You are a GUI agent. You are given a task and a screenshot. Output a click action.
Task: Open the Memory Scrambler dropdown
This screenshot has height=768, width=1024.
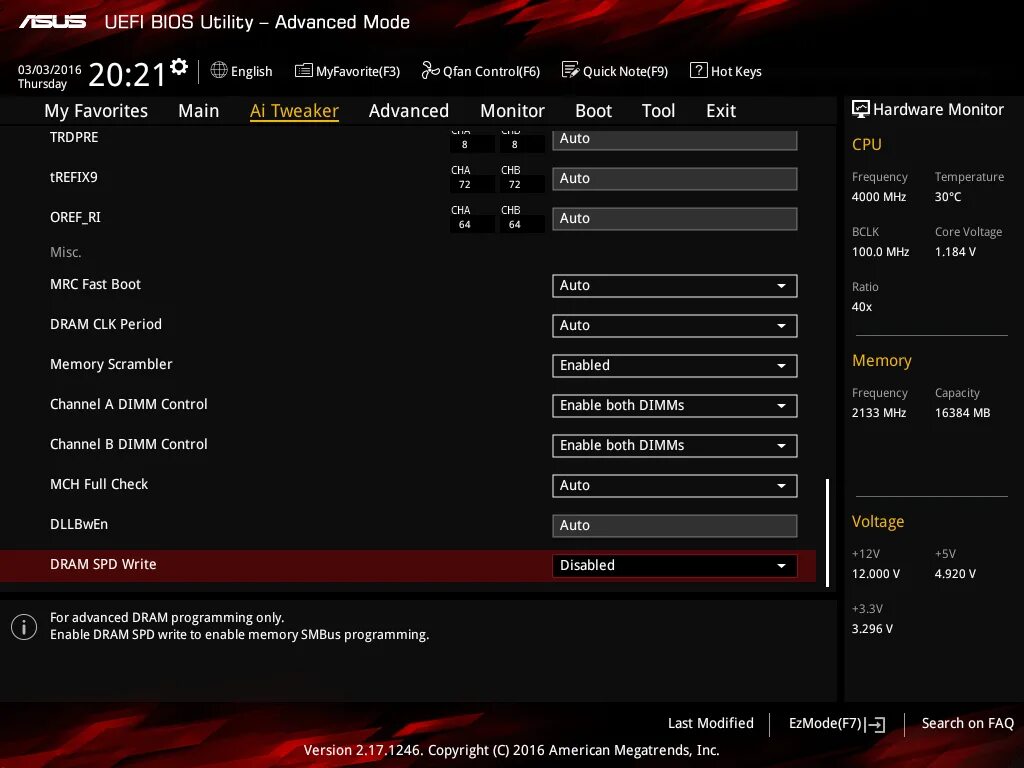tap(675, 366)
